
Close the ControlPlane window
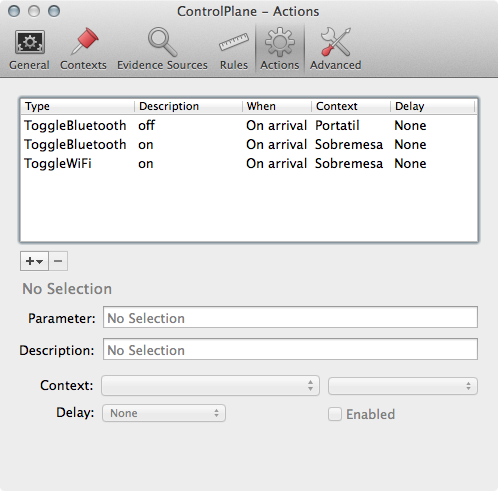pyautogui.click(x=14, y=11)
